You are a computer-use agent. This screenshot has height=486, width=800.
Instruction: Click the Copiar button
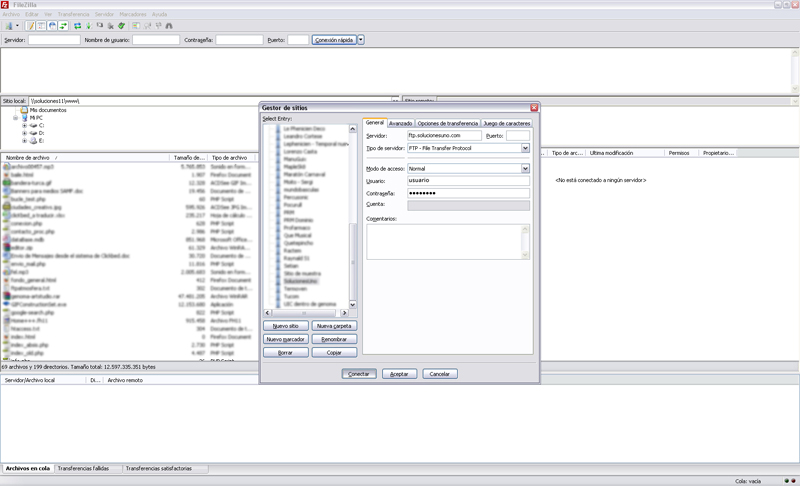point(334,352)
